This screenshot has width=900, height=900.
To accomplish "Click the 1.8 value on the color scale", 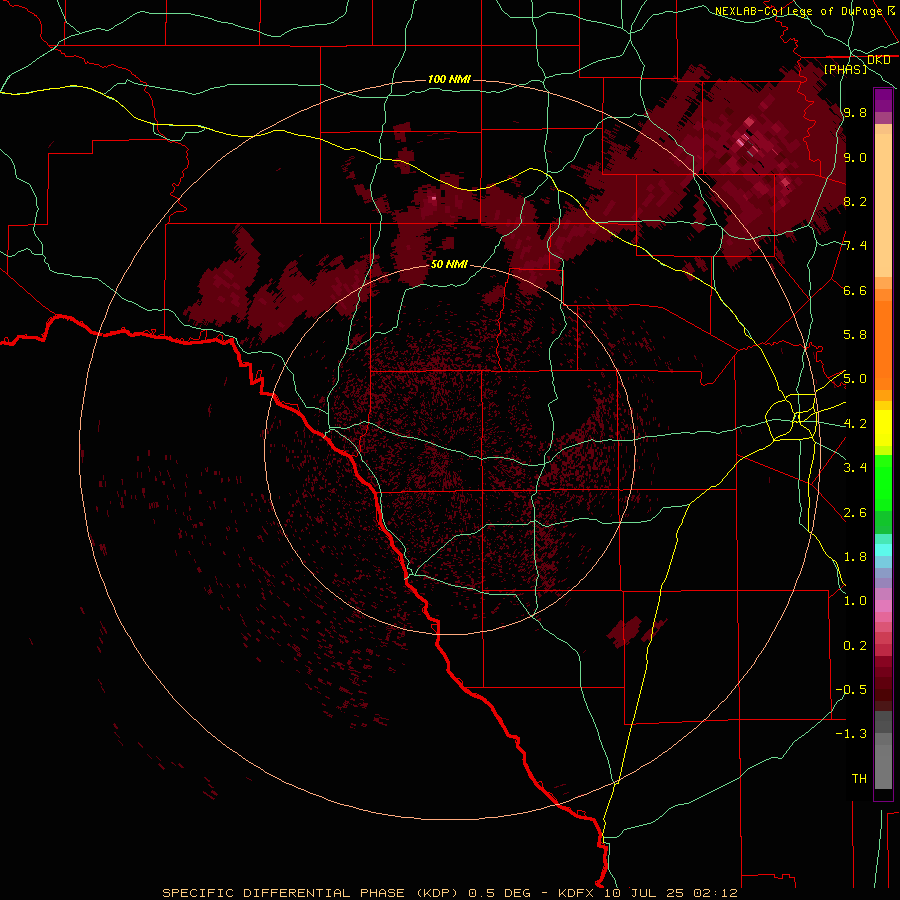I will (x=855, y=557).
